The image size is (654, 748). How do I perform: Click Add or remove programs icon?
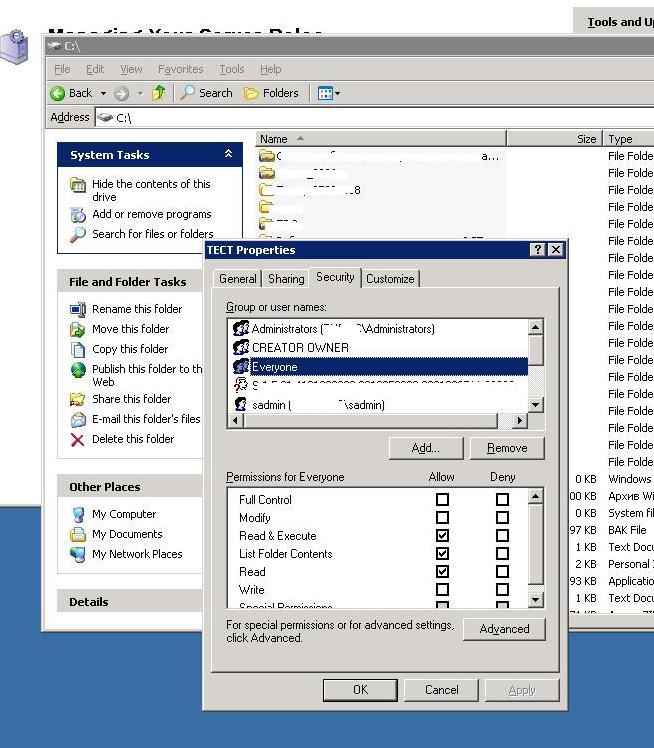tap(78, 214)
